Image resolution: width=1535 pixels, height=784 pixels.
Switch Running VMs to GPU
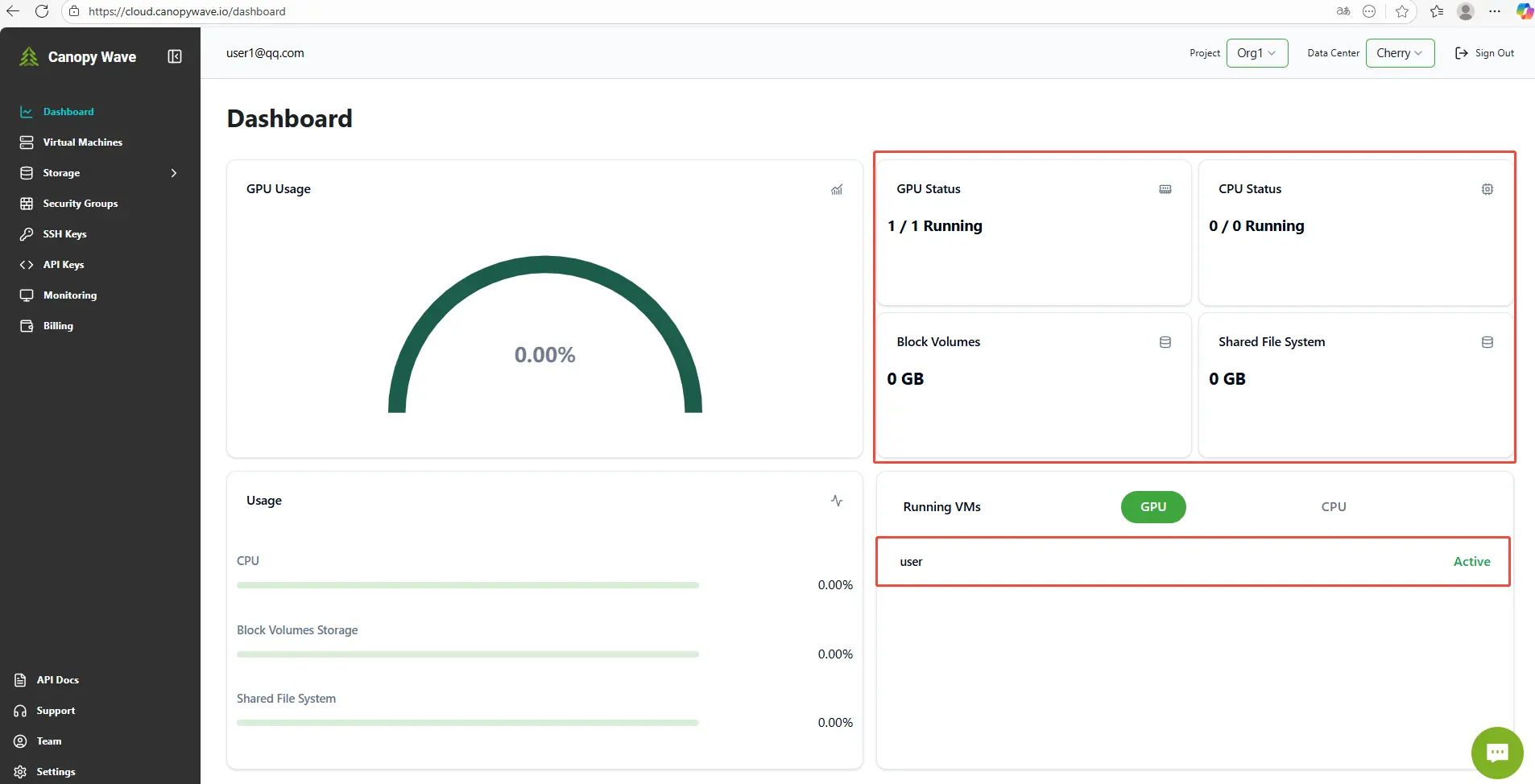coord(1152,507)
